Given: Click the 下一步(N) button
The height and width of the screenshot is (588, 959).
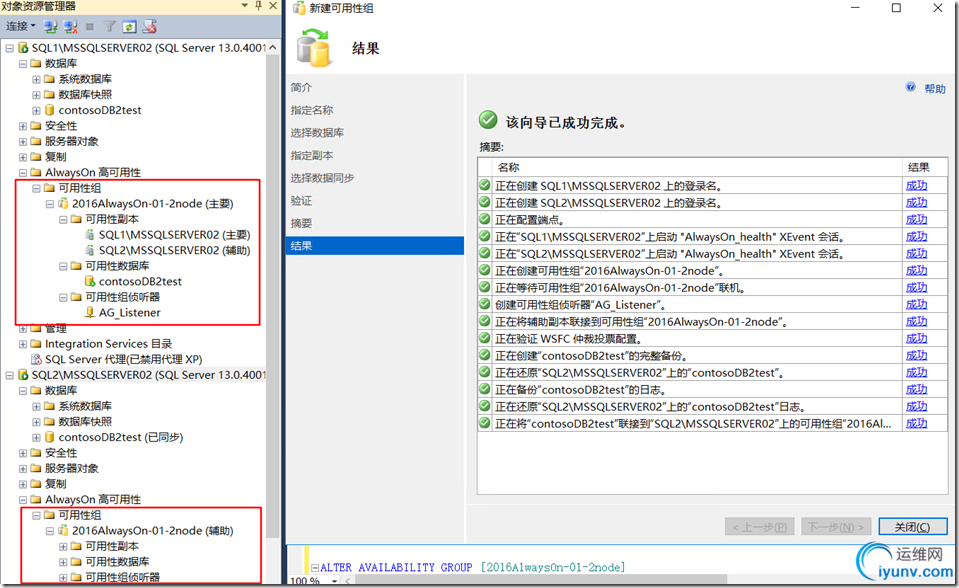Looking at the screenshot, I should tap(836, 527).
